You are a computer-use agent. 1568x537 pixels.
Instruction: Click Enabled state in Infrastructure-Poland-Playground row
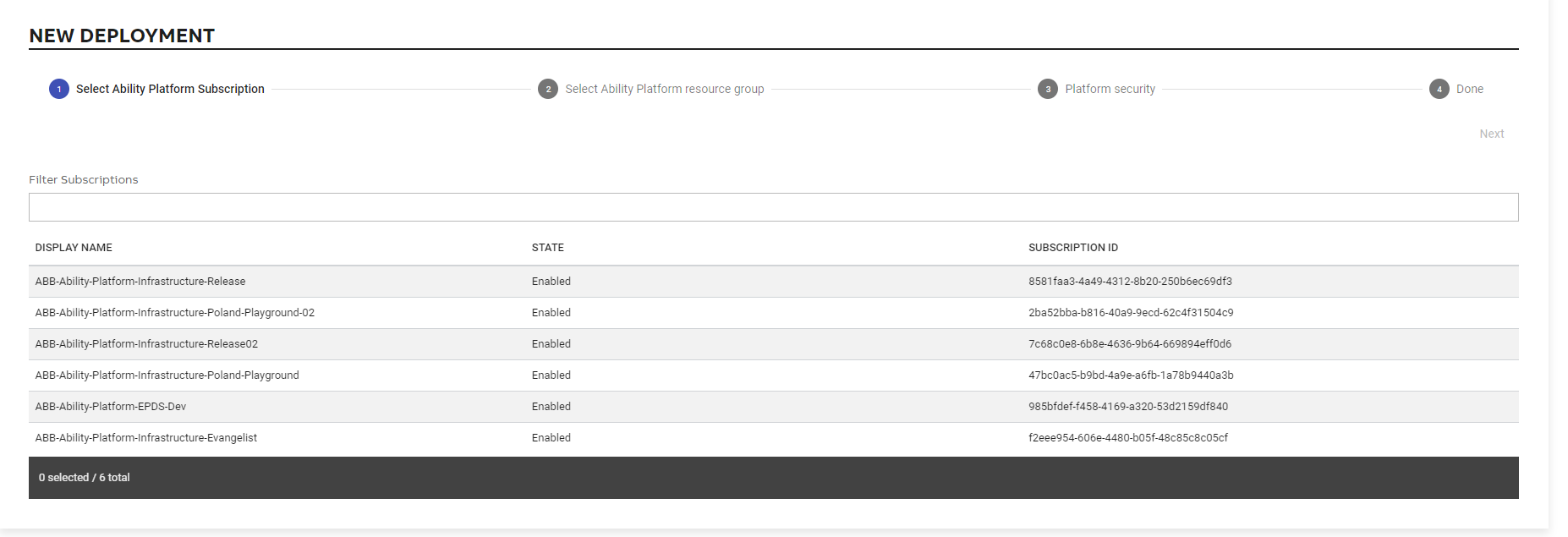(x=551, y=375)
